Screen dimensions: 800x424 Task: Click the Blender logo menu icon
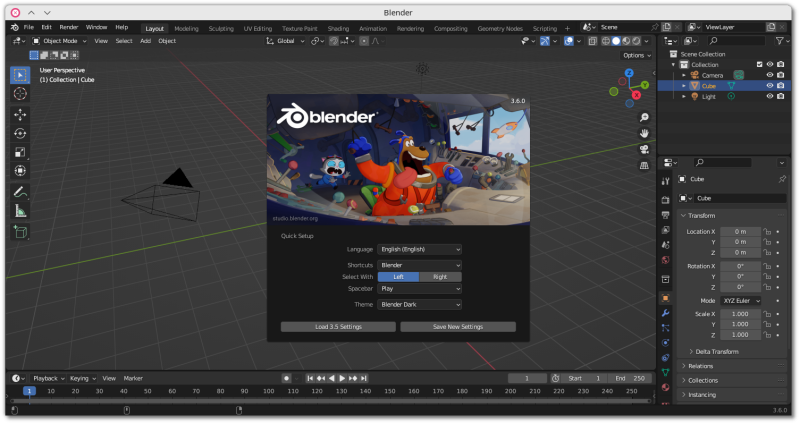click(15, 28)
